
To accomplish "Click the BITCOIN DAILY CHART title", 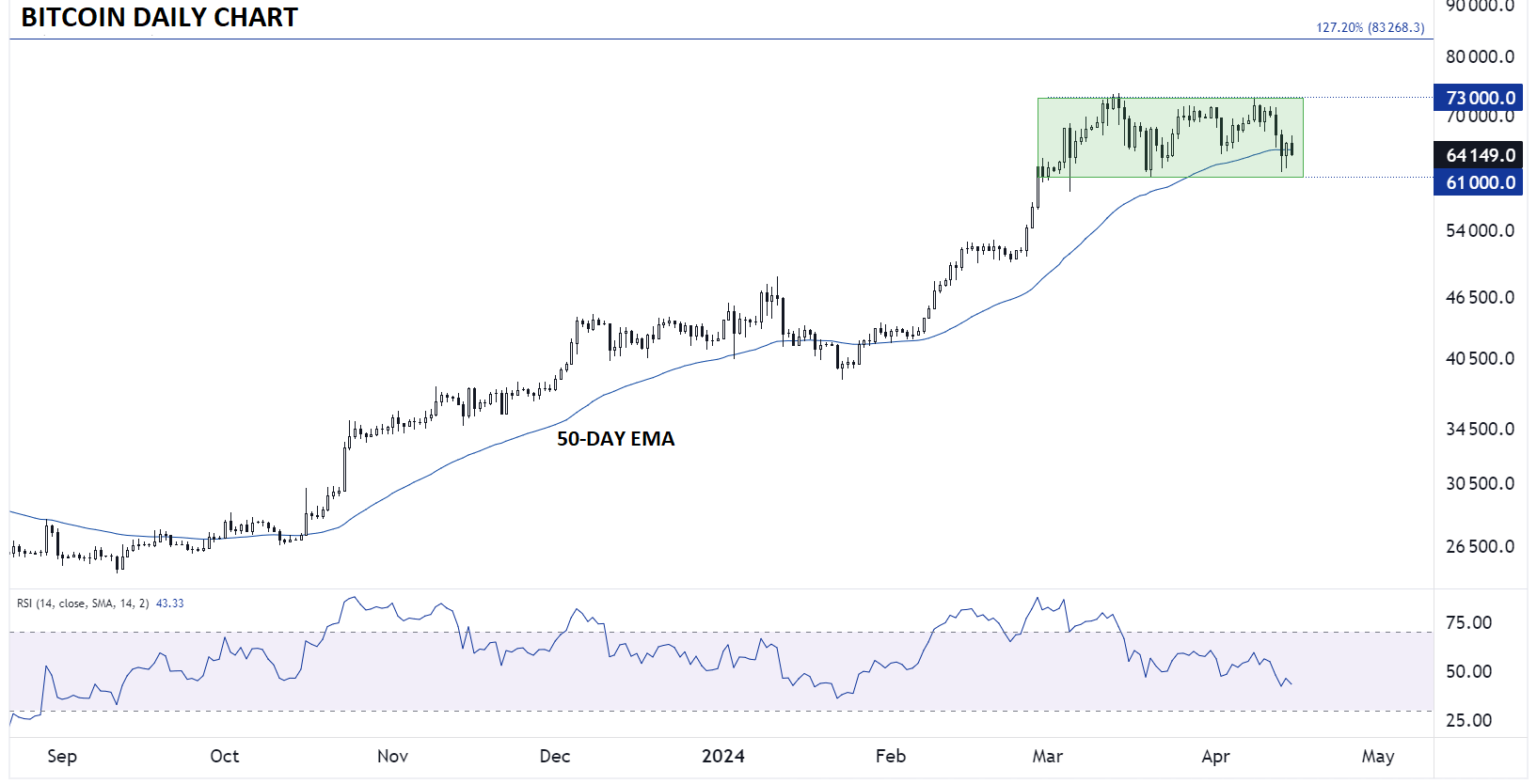I will 159,17.
